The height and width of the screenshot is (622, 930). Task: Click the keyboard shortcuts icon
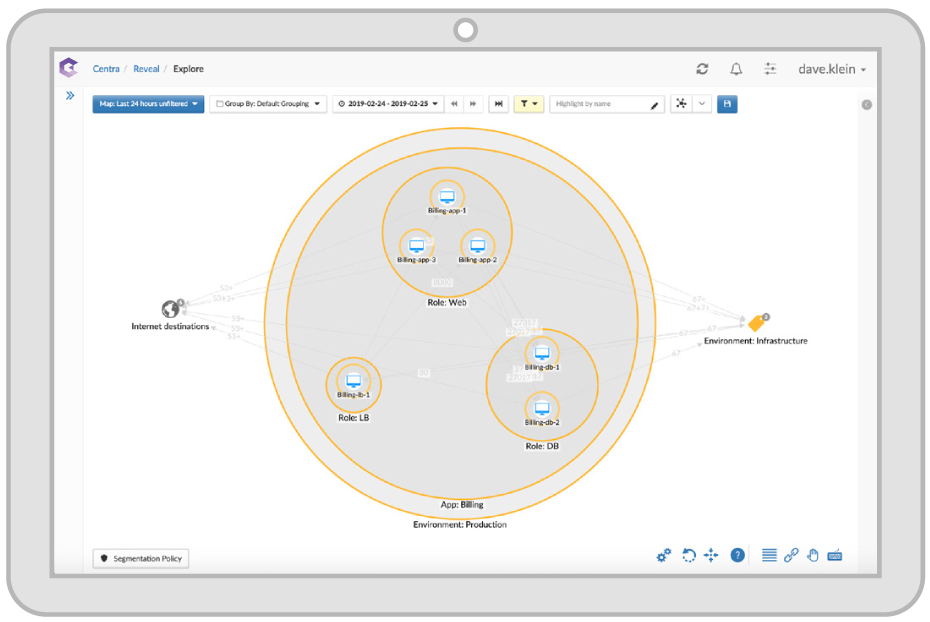[835, 555]
